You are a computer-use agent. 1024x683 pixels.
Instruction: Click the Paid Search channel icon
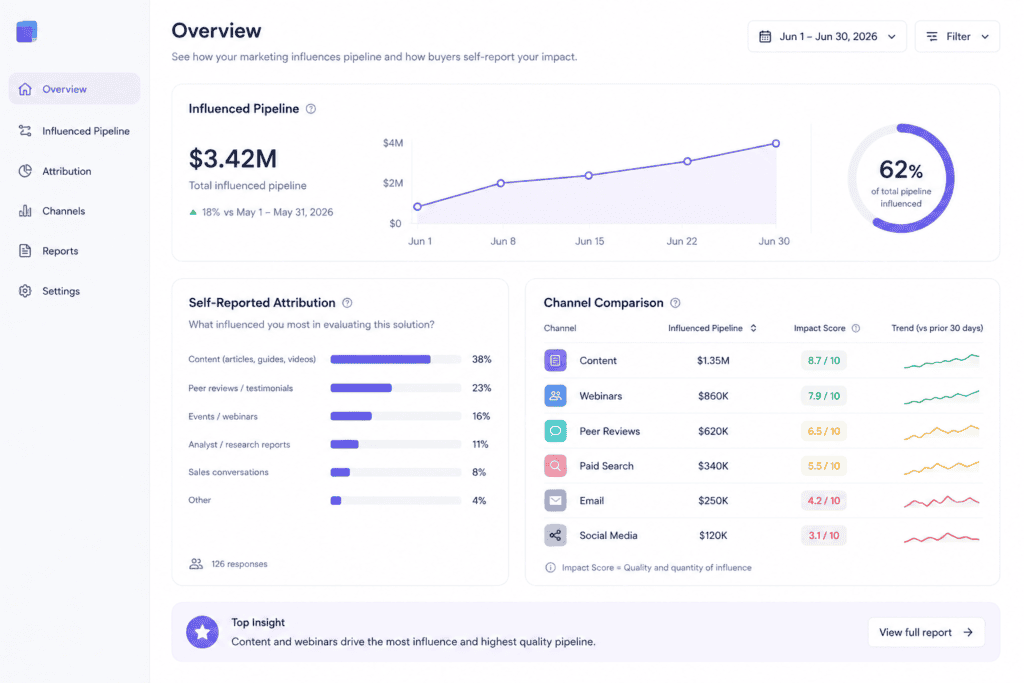pyautogui.click(x=555, y=466)
